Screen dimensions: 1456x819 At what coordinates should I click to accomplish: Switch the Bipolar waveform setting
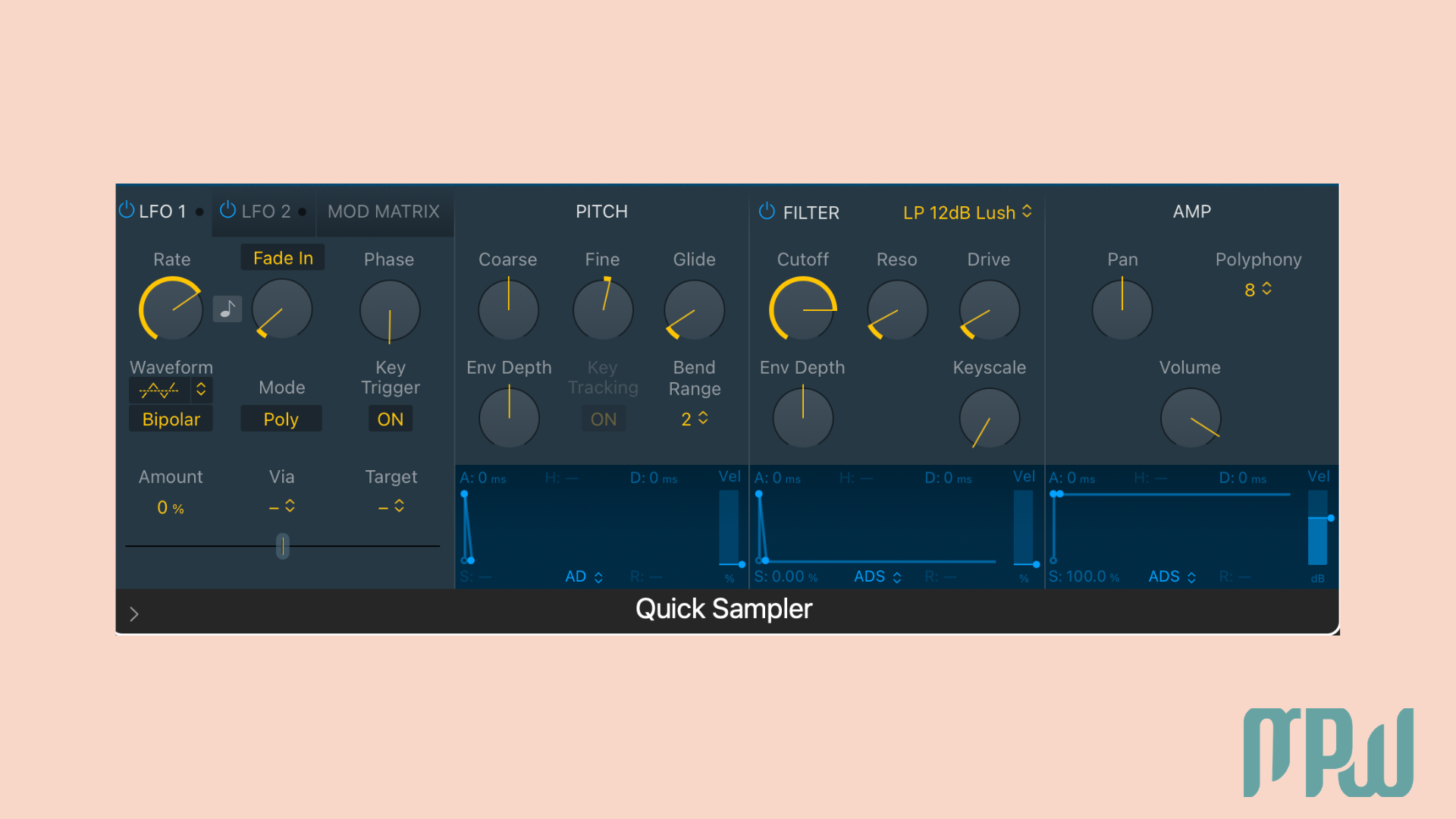(171, 418)
